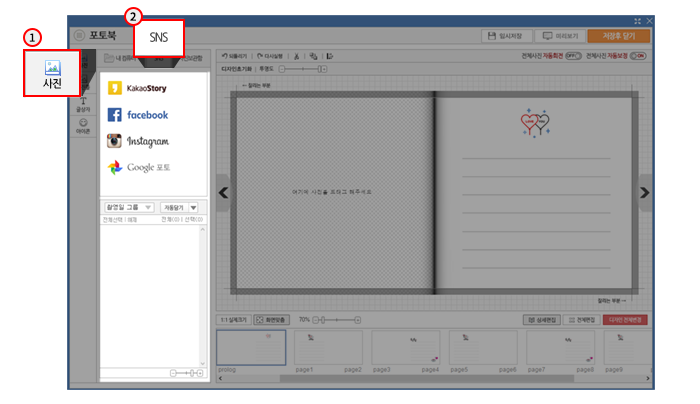Undo with the 되돌리기 button

click(x=234, y=56)
